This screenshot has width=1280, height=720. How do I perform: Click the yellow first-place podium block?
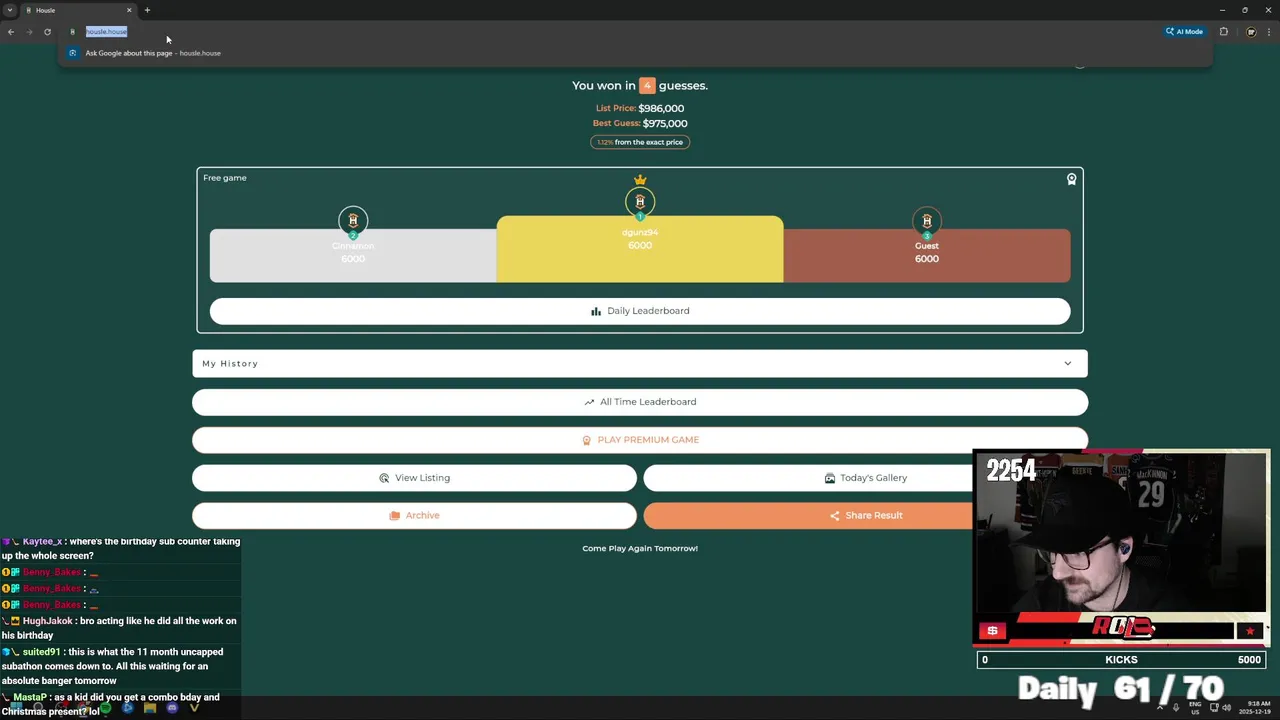[640, 249]
